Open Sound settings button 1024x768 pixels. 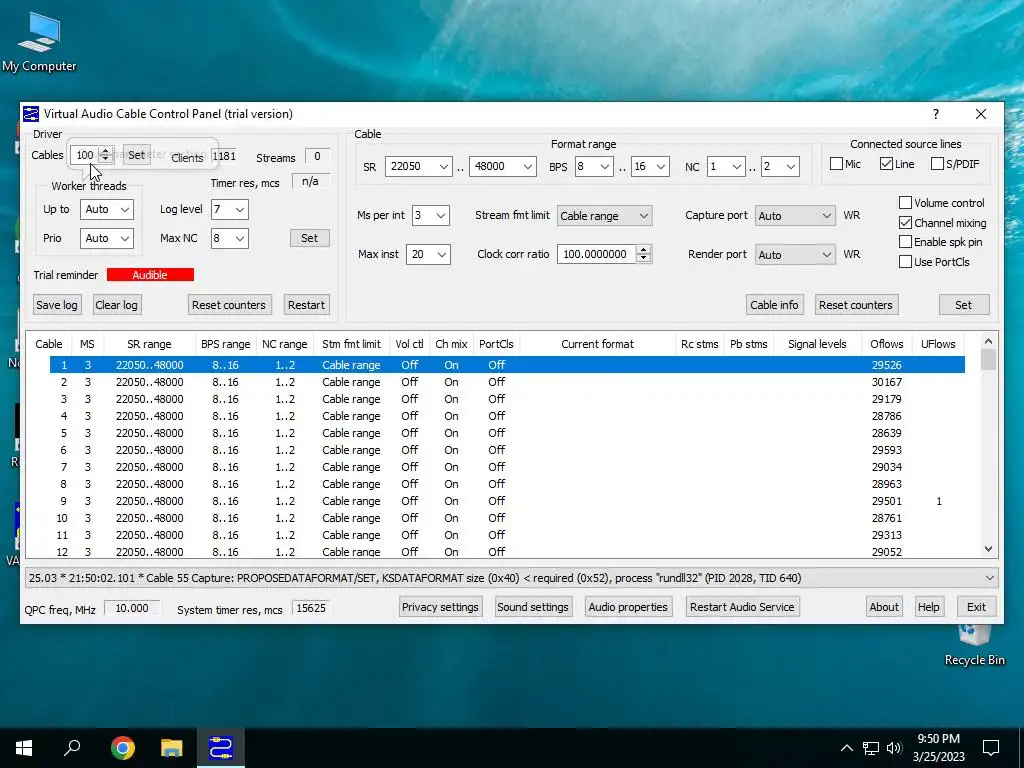533,607
